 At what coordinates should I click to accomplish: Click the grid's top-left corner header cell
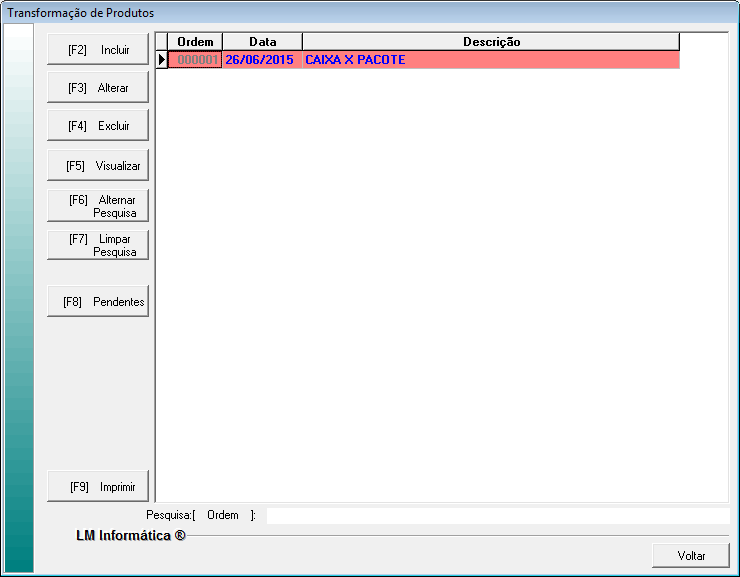161,42
